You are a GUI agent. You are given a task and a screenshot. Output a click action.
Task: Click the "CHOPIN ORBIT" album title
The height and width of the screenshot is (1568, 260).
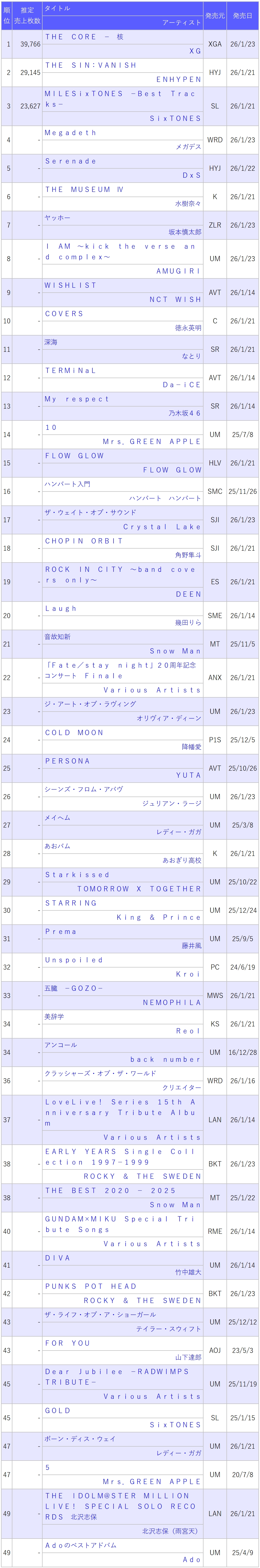tap(84, 541)
